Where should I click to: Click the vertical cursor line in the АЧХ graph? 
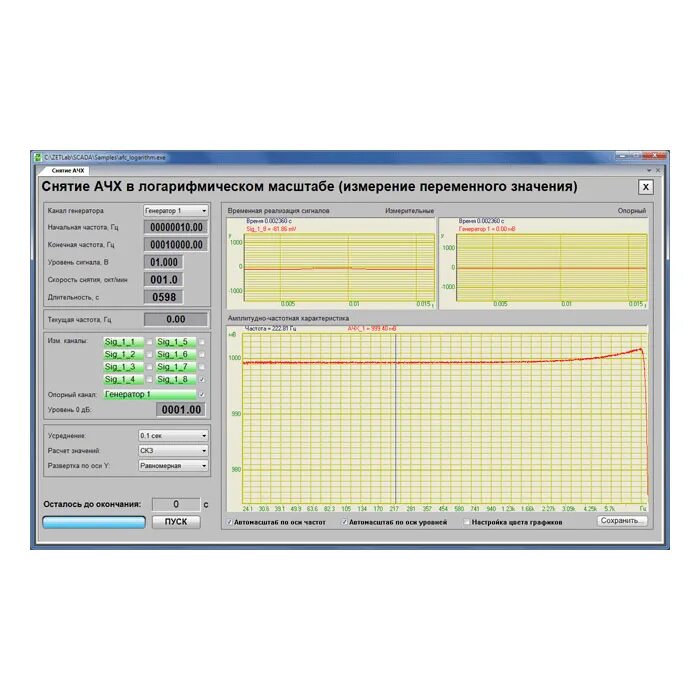coord(396,419)
